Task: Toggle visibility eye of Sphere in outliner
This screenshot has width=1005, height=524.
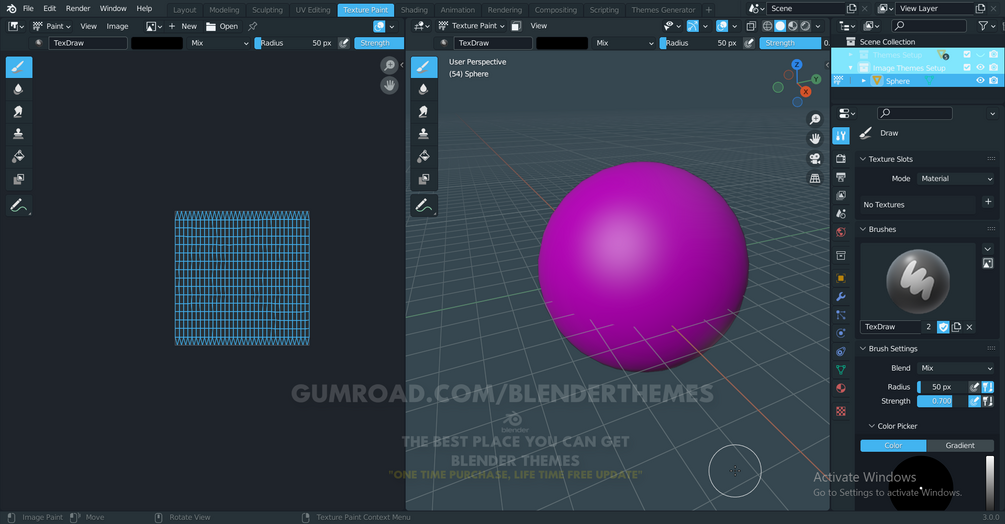Action: coord(980,81)
